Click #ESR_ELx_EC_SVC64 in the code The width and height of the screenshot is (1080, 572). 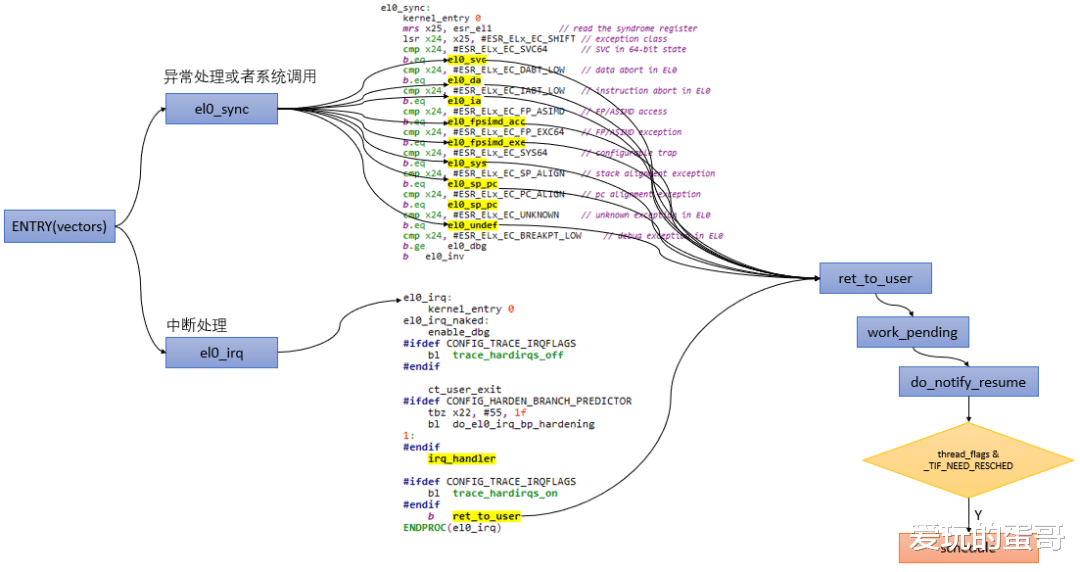pos(500,49)
